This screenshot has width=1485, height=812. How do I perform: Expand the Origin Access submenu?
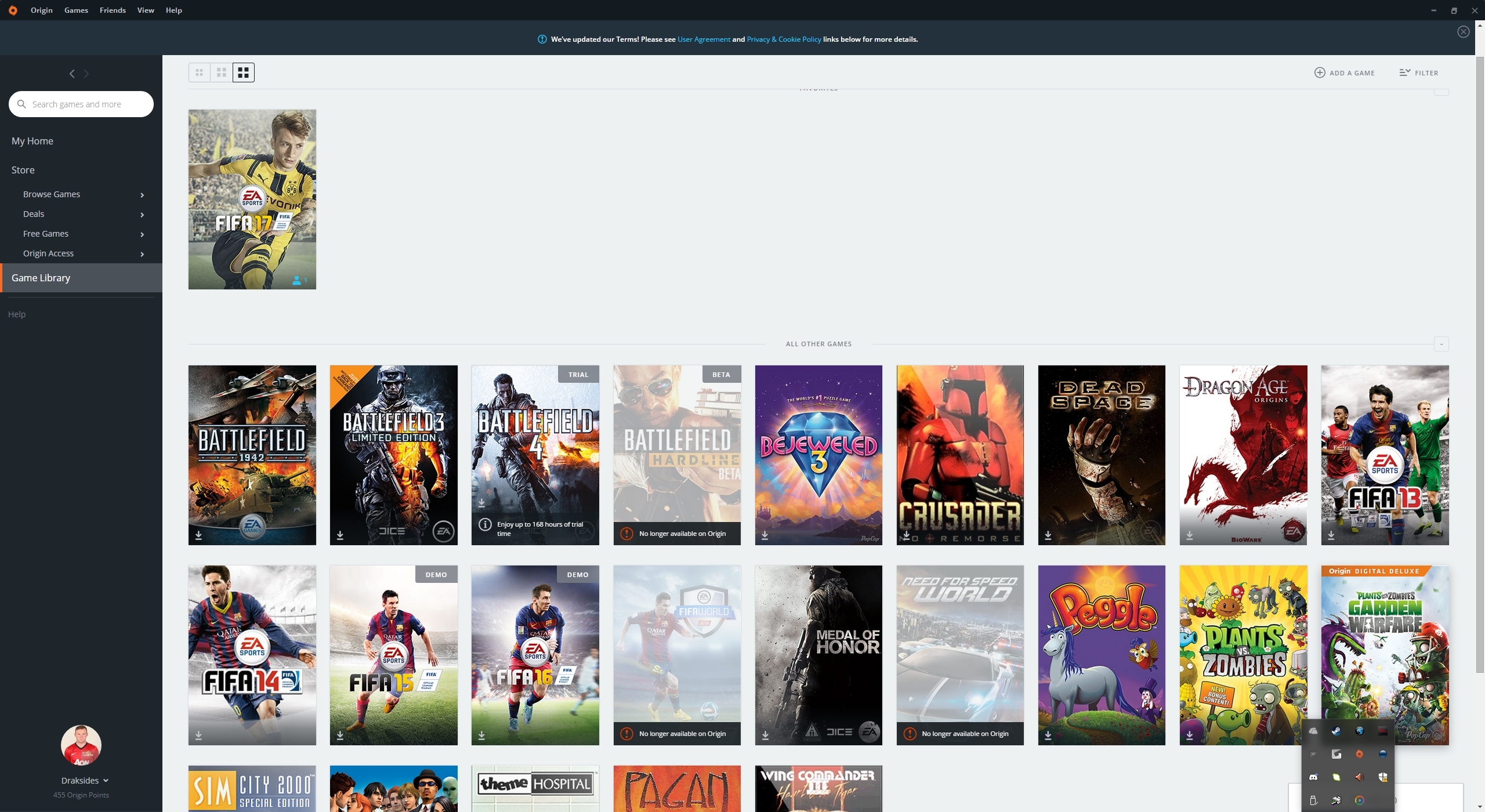142,254
